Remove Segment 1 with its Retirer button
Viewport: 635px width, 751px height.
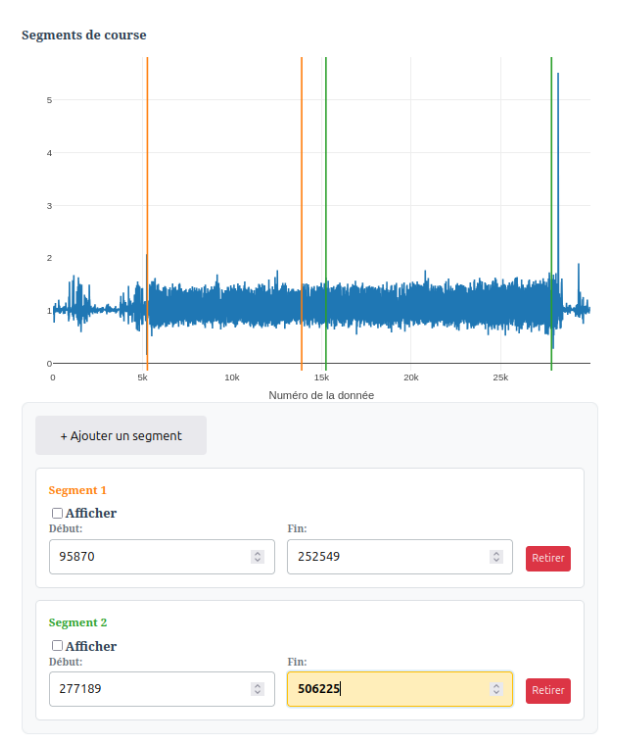(548, 558)
